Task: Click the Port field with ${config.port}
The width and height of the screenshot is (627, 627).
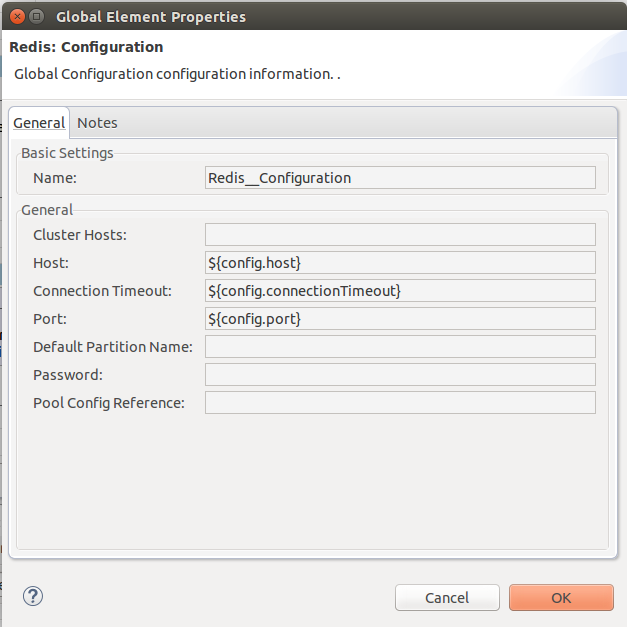Action: coord(400,319)
